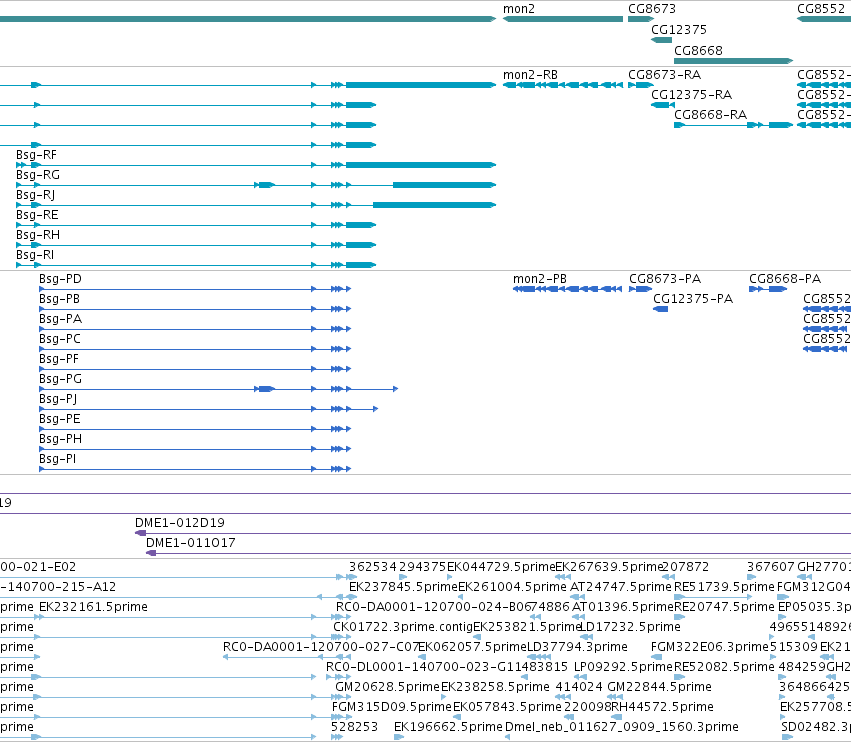Click the Bsg-RG transcript label
This screenshot has width=851, height=742.
click(38, 175)
